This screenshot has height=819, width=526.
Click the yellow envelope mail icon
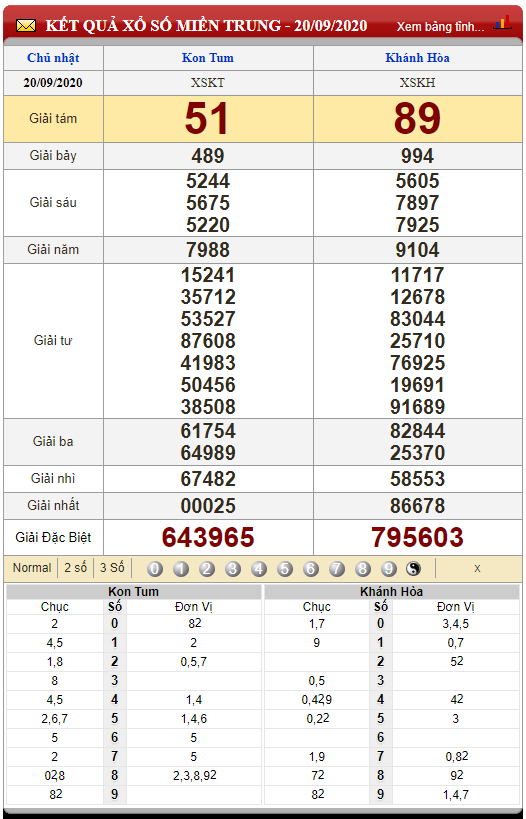[x=26, y=26]
